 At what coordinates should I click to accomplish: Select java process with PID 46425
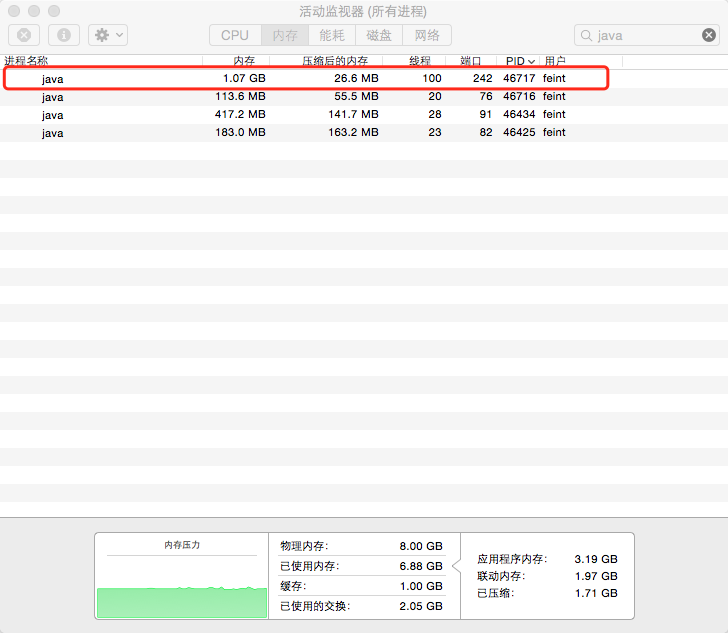pyautogui.click(x=364, y=133)
